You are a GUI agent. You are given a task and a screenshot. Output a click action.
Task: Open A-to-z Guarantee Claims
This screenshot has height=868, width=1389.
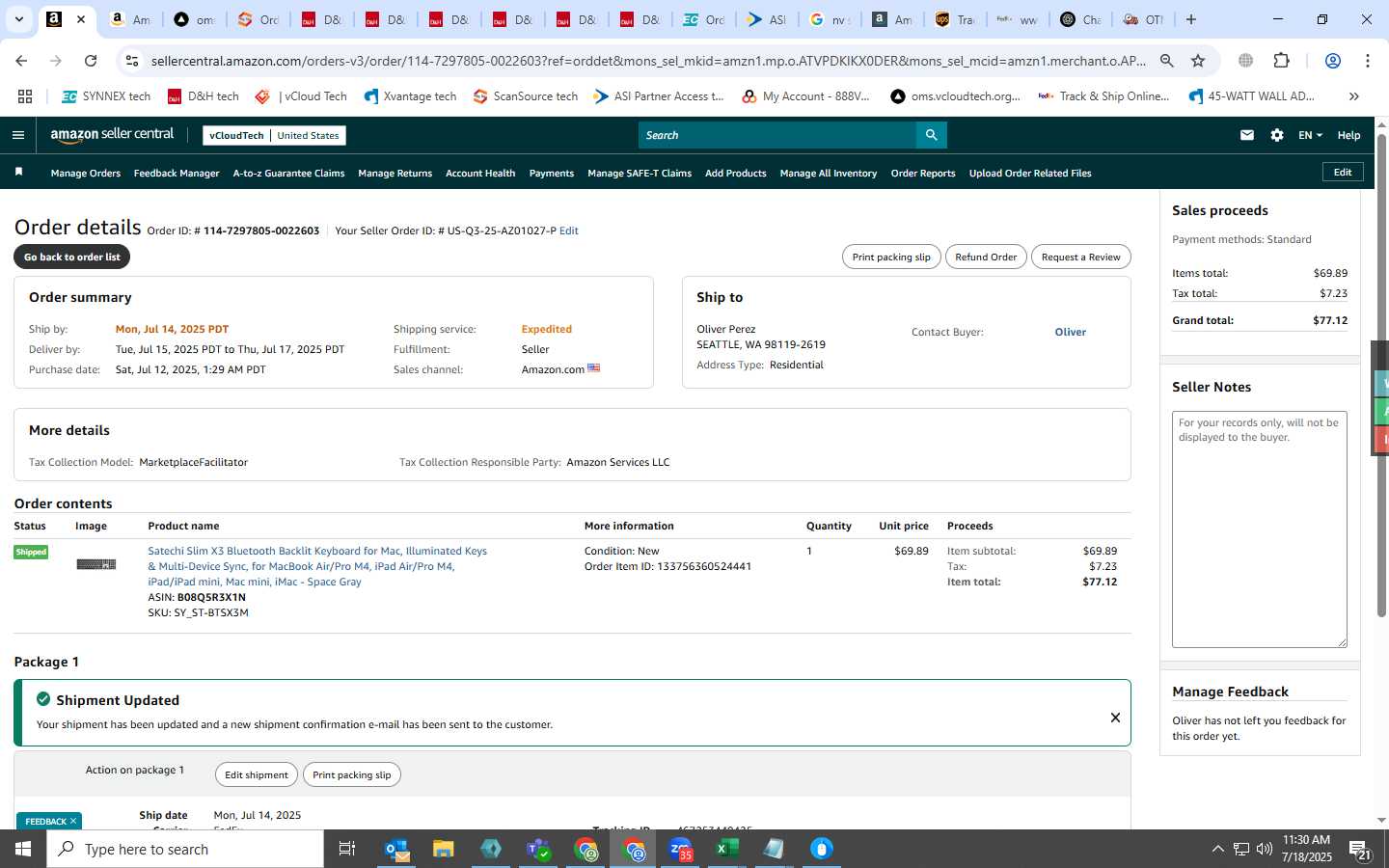pos(288,174)
